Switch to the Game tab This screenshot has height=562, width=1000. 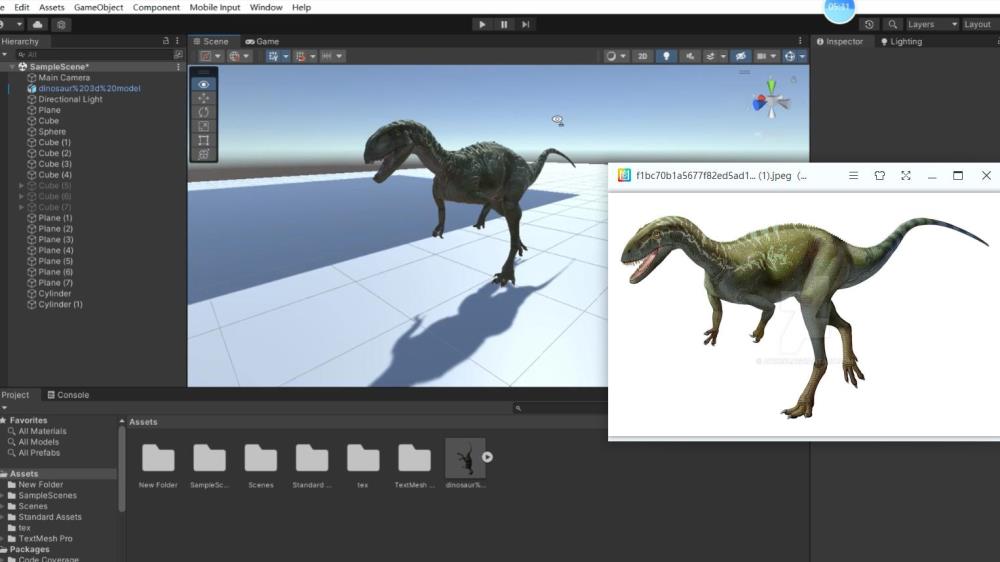262,42
